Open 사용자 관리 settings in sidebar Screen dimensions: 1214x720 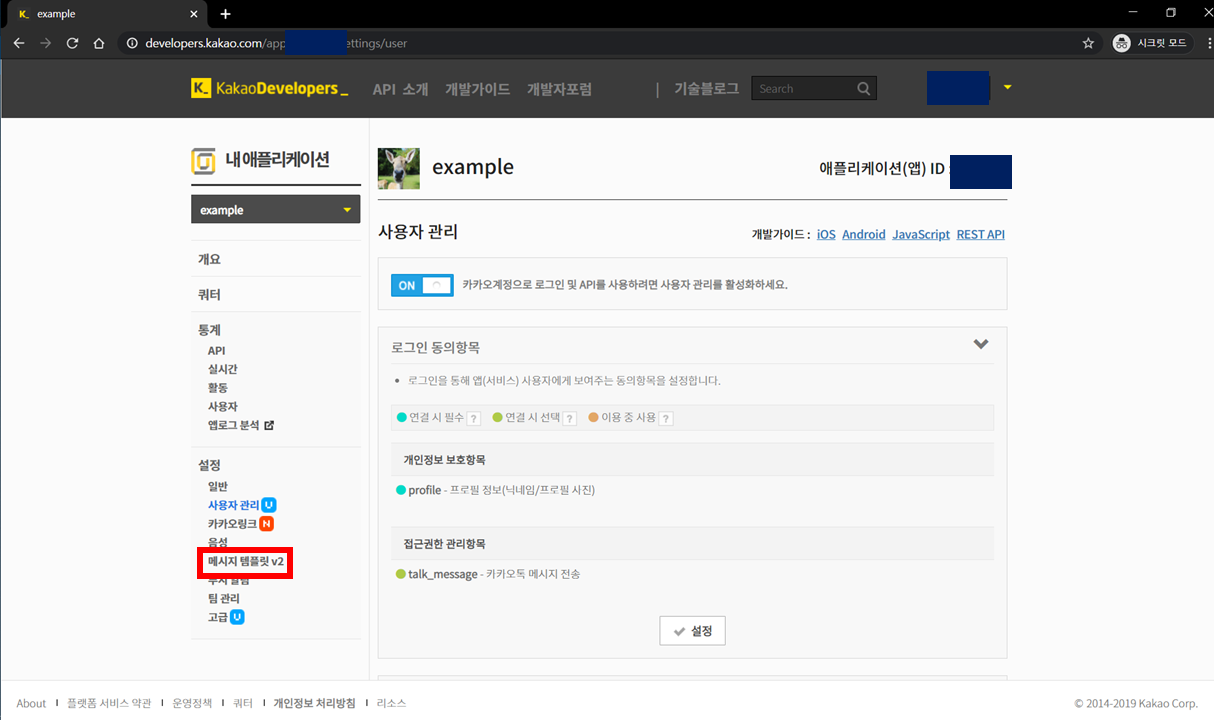point(233,505)
